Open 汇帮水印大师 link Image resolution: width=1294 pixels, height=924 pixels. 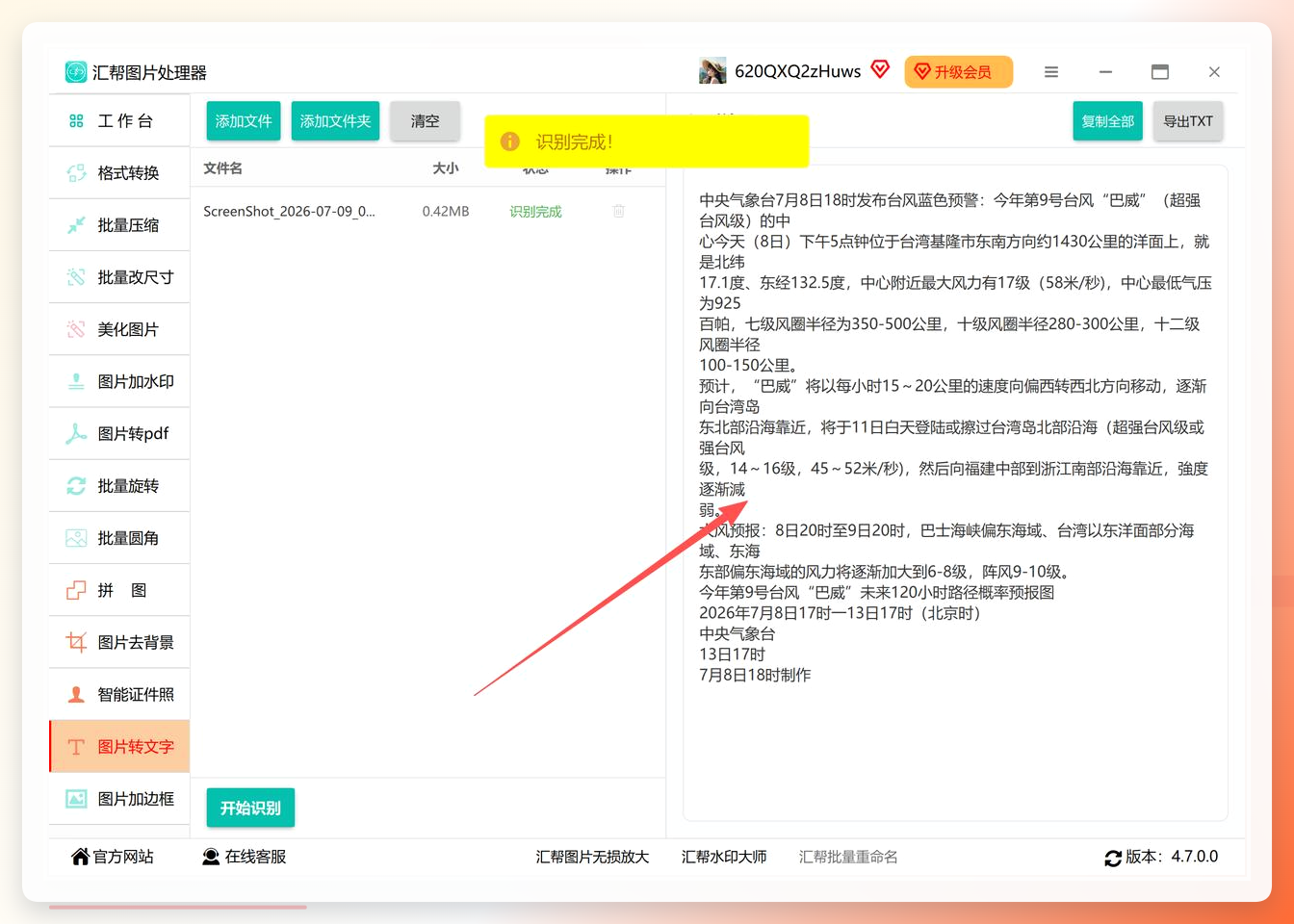(724, 857)
